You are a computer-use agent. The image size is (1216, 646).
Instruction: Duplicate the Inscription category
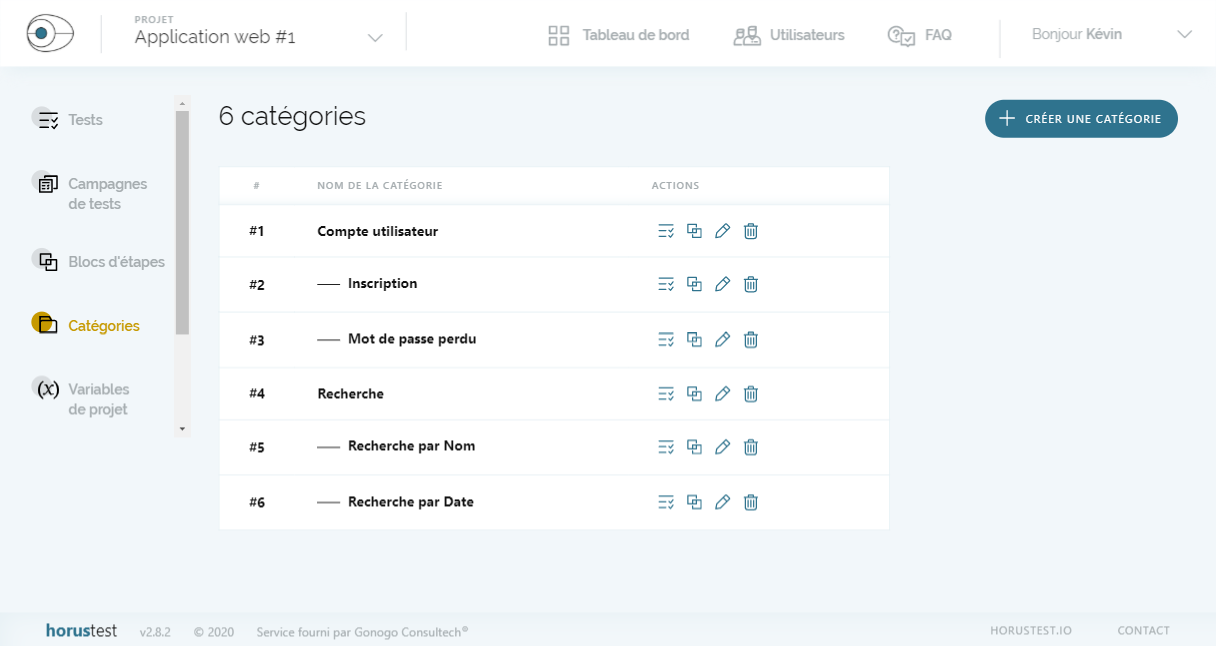point(694,284)
